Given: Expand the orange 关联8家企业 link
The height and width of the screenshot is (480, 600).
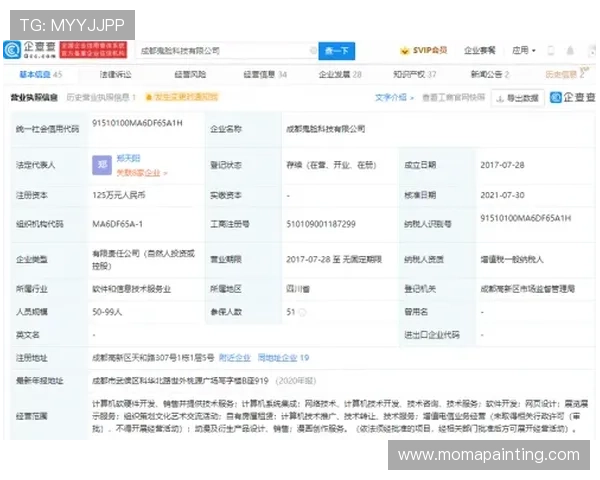Looking at the screenshot, I should (142, 173).
